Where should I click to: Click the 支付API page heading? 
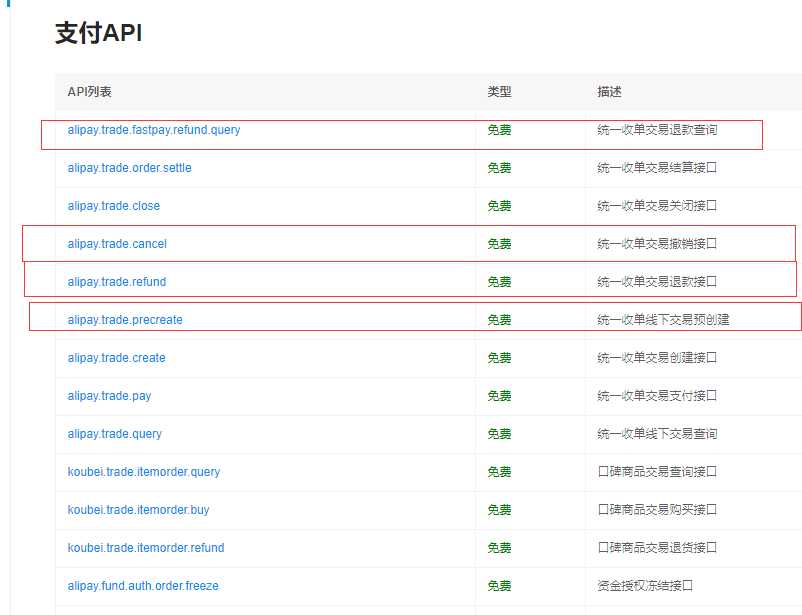(98, 33)
